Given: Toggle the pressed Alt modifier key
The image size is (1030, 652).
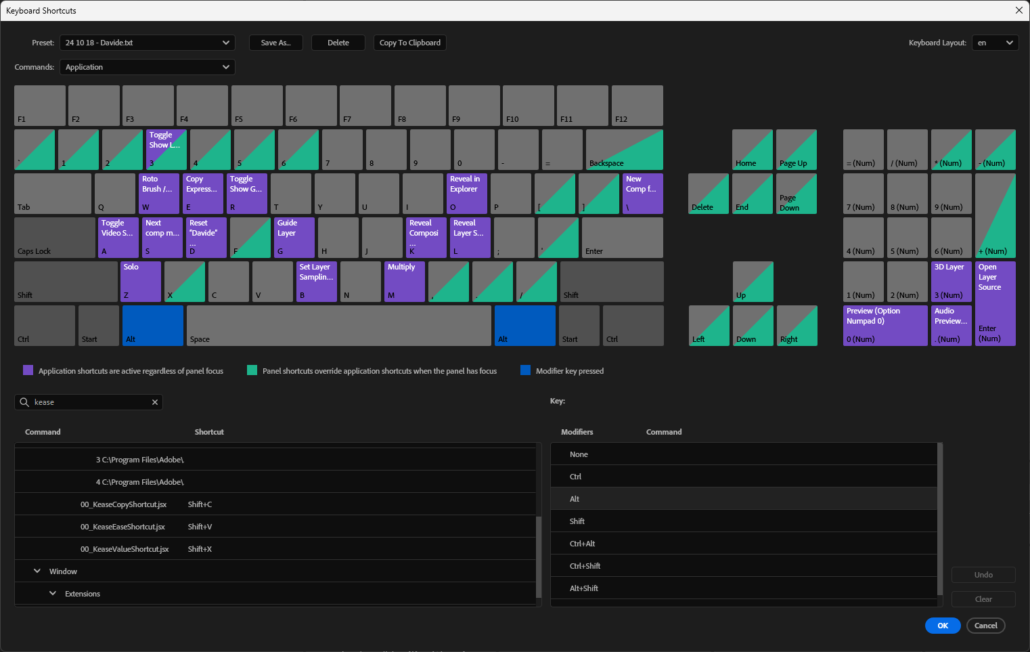Looking at the screenshot, I should click(152, 325).
